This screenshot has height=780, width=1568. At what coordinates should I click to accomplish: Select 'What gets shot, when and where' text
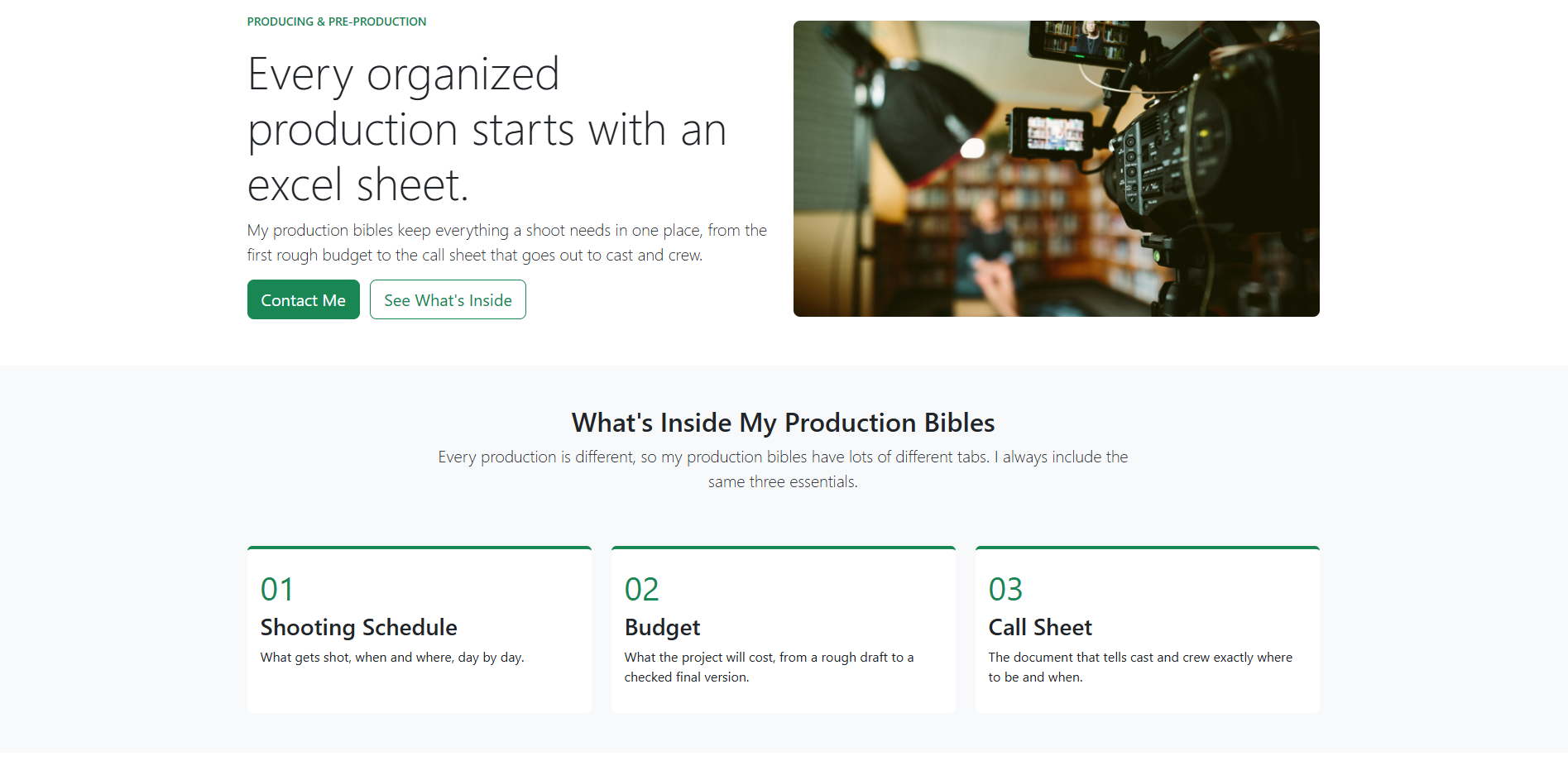point(392,658)
